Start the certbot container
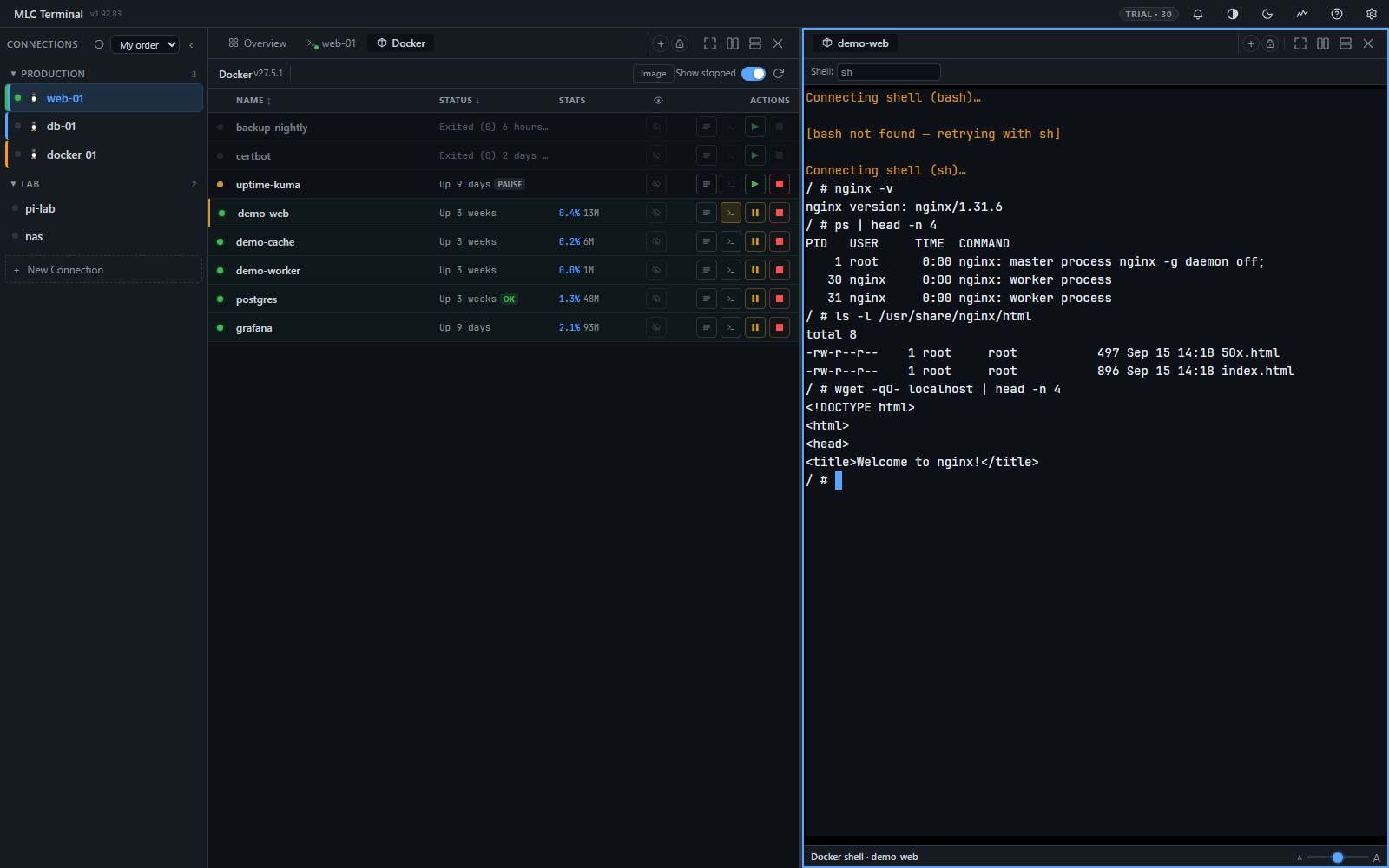Image resolution: width=1389 pixels, height=868 pixels. 755,155
